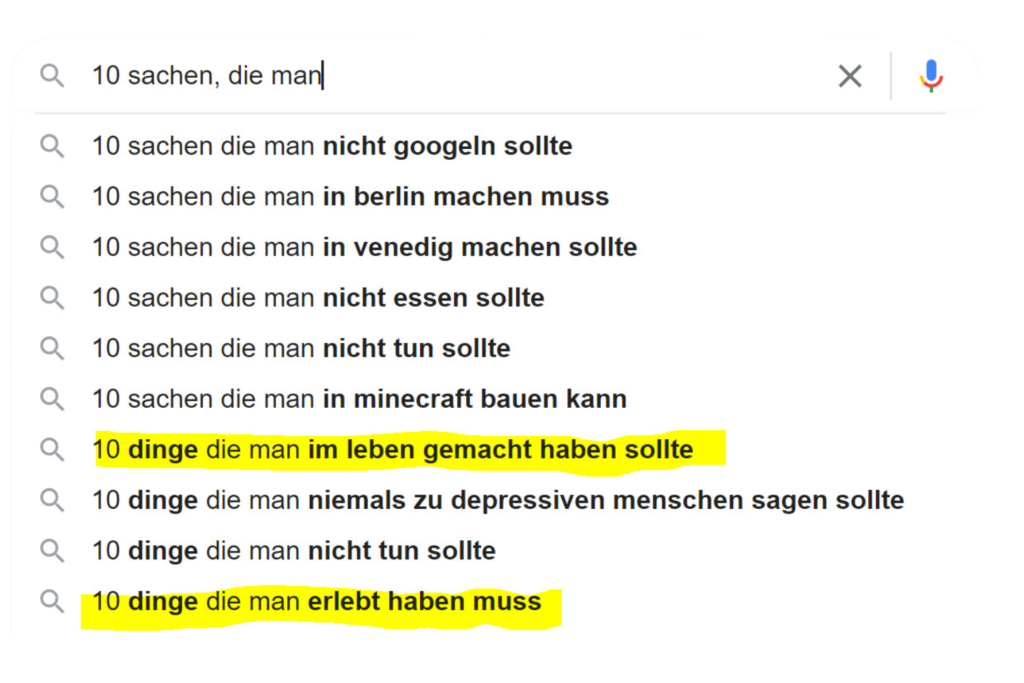Click magnifier icon beside 'nicht googeln sollte'
The width and height of the screenshot is (1024, 683).
(52, 146)
